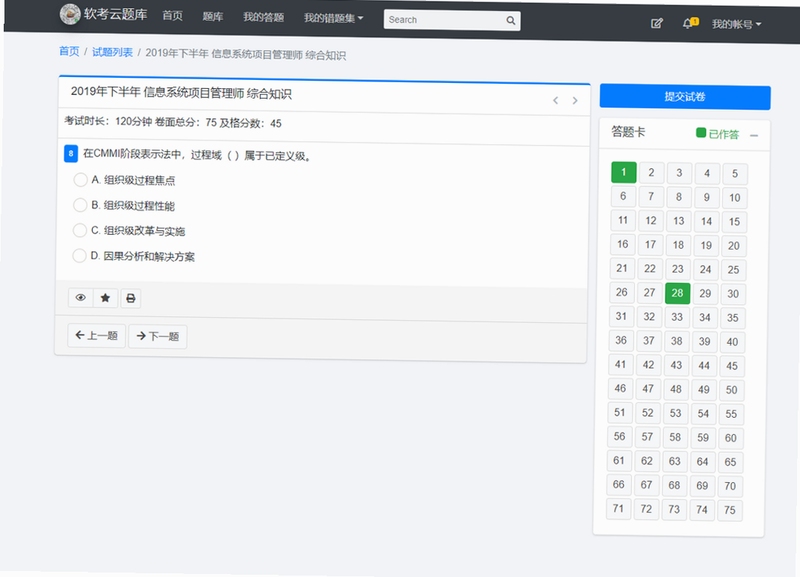Open the 我的错题集 dropdown menu
The image size is (800, 577).
point(334,18)
